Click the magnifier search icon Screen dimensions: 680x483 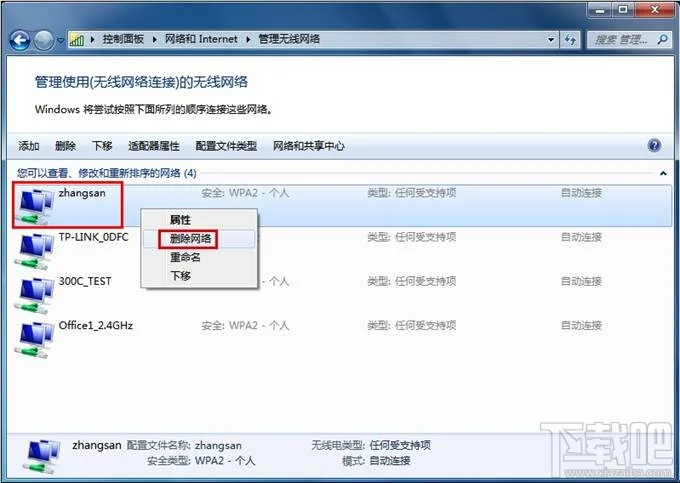pyautogui.click(x=662, y=40)
